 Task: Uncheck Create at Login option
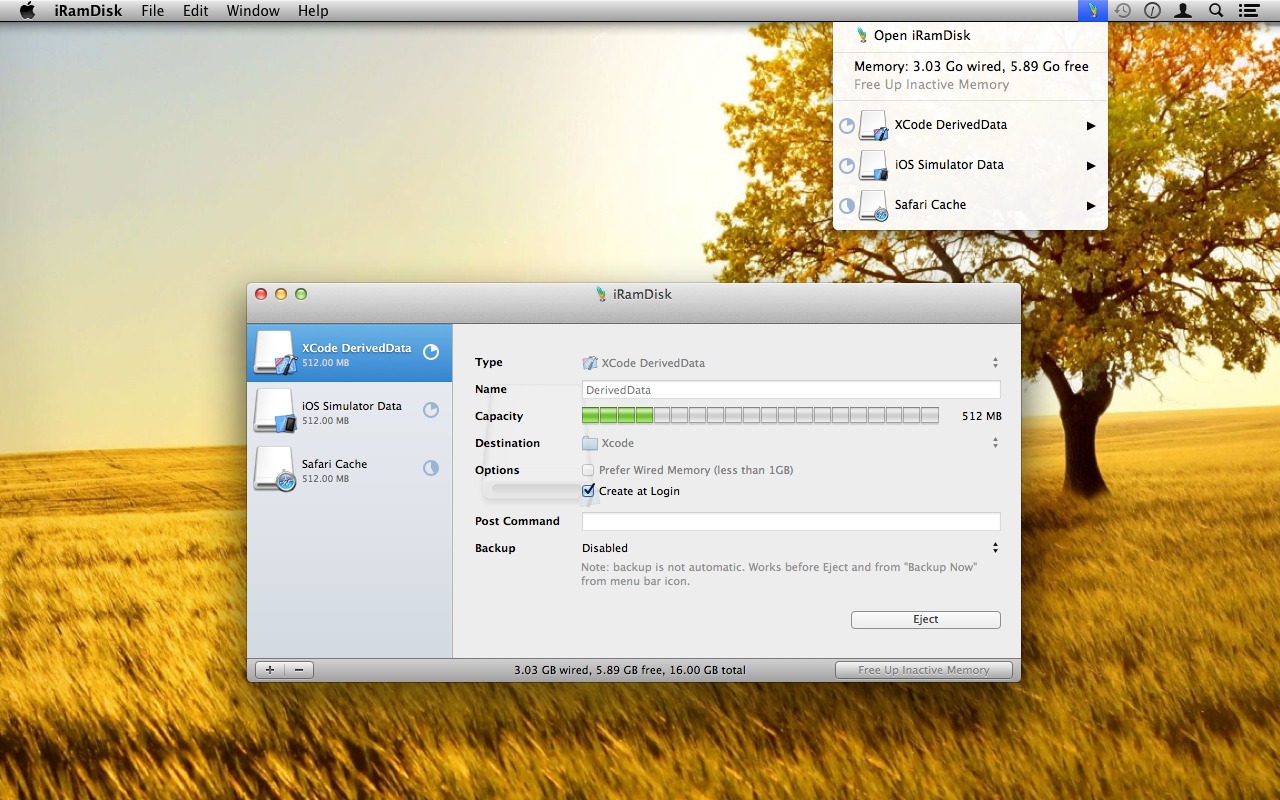click(x=588, y=491)
